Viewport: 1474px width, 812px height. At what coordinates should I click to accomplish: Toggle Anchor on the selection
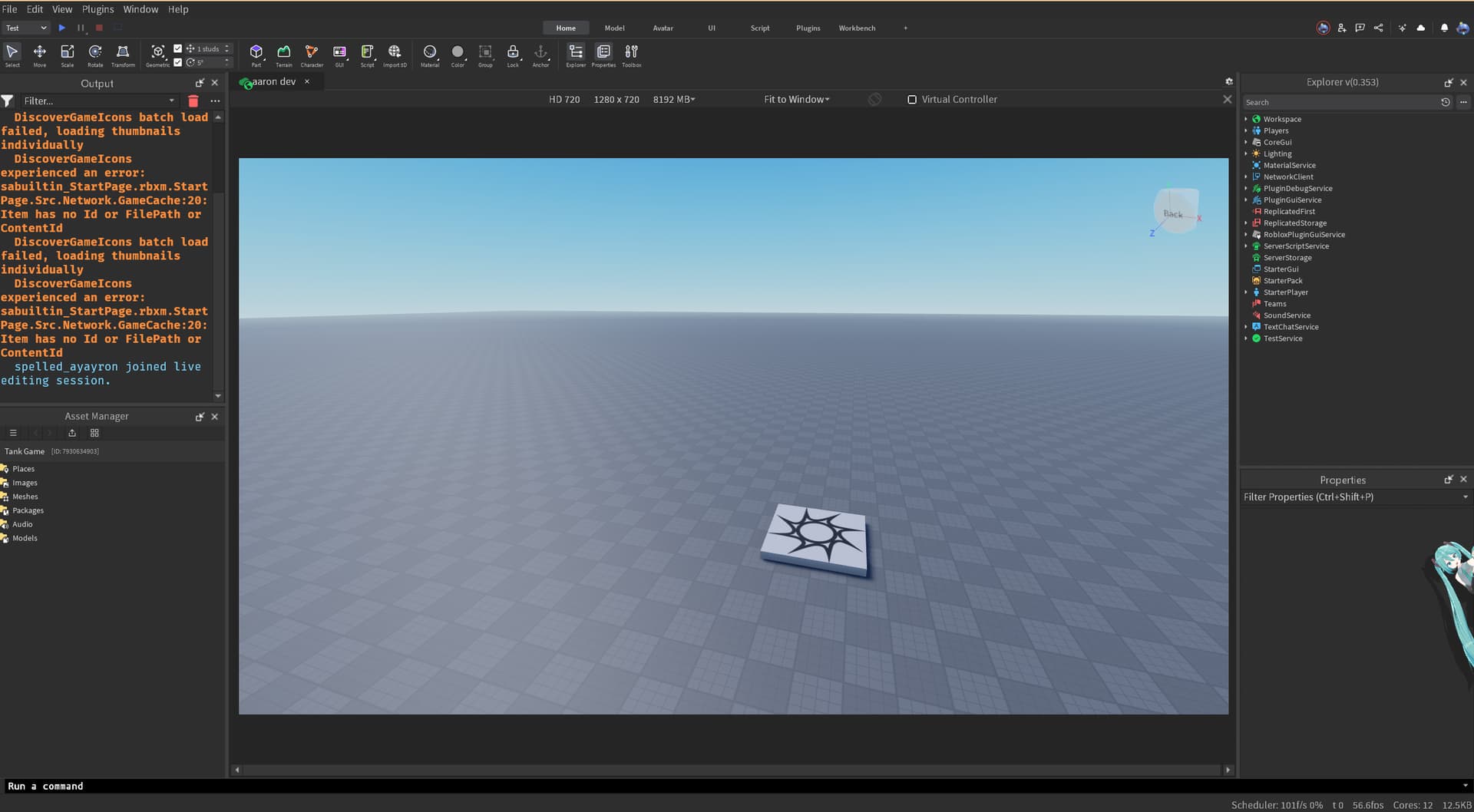[540, 54]
